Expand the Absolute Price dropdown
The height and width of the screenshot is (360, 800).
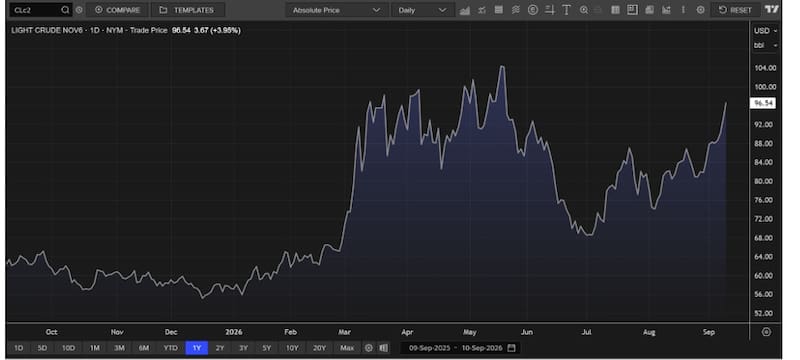pos(336,10)
